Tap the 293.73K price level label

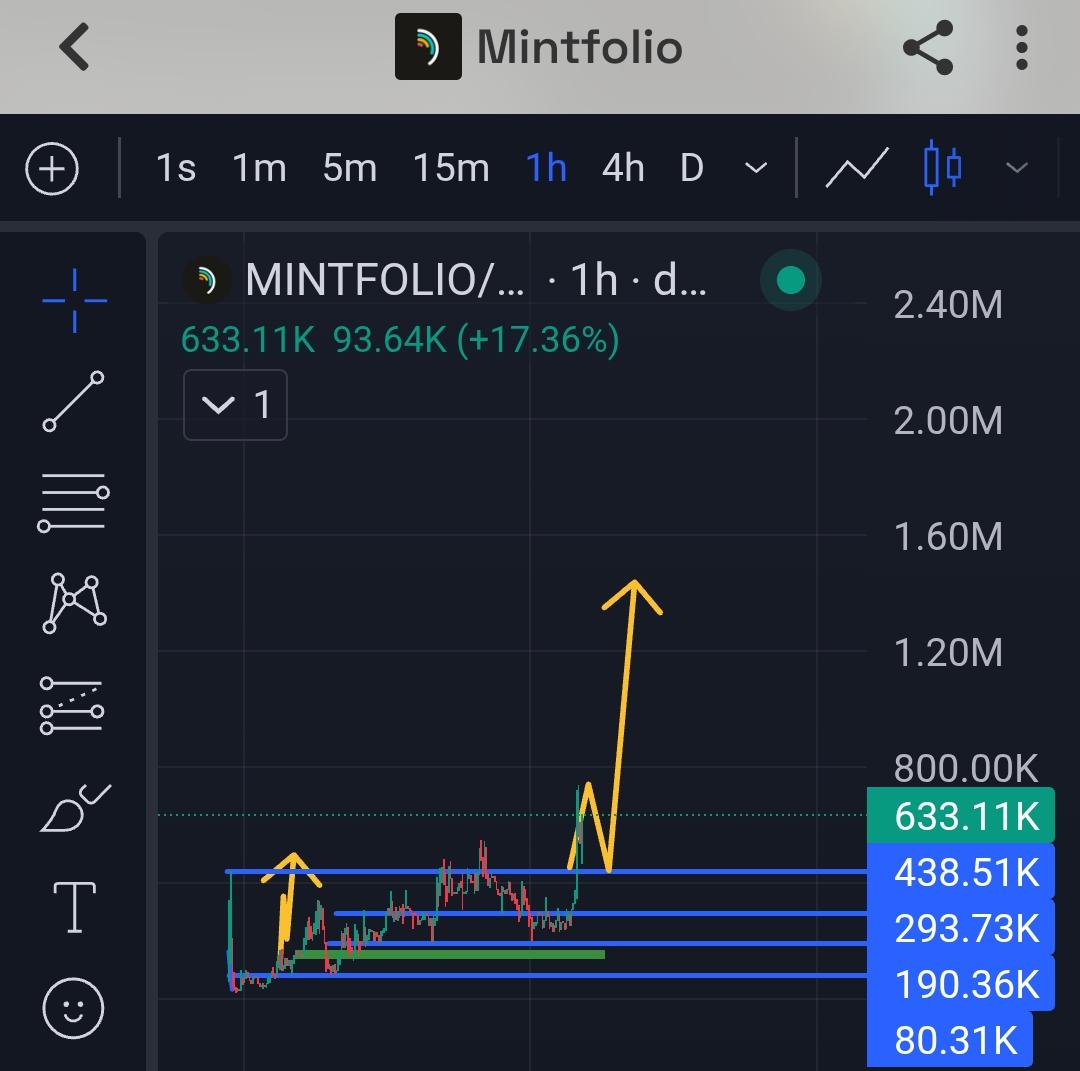(961, 928)
